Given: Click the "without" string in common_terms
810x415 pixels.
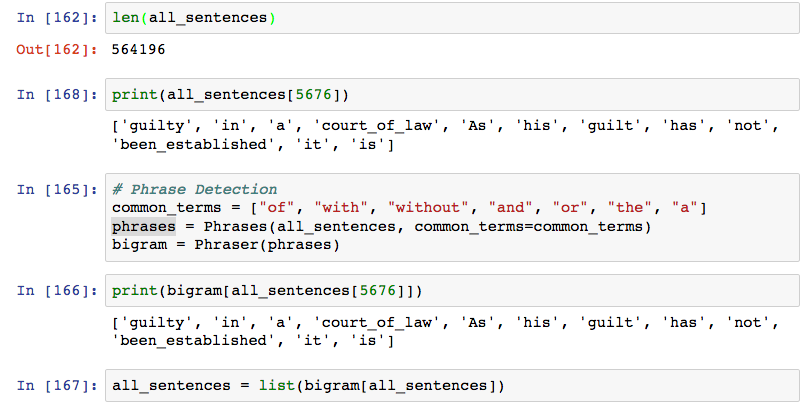Looking at the screenshot, I should coord(428,208).
